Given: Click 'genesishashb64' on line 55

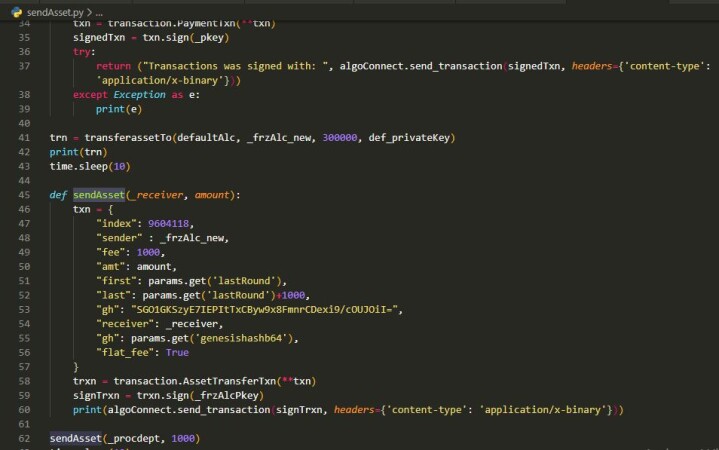Looking at the screenshot, I should (241, 339).
